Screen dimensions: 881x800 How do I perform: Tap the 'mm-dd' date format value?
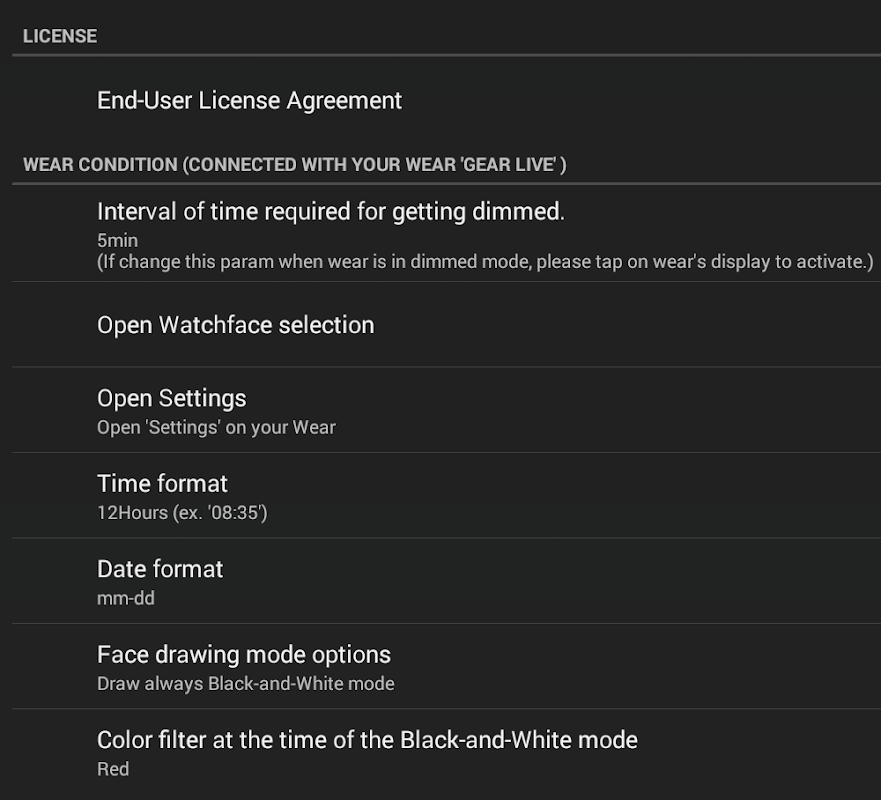click(x=125, y=599)
